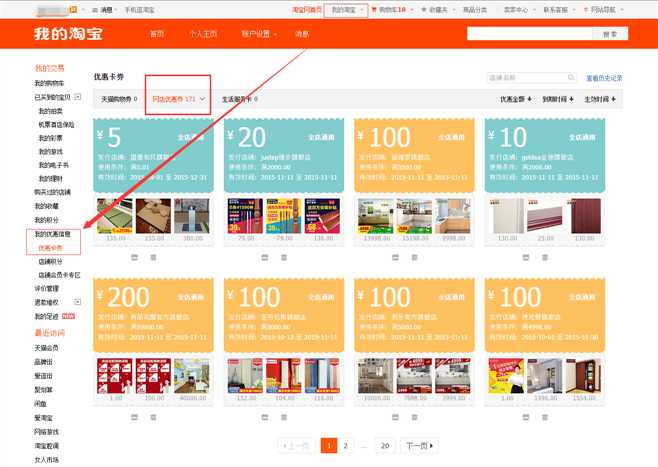
Task: Click the NEW badge beside 我的足迹
Action: (x=68, y=316)
